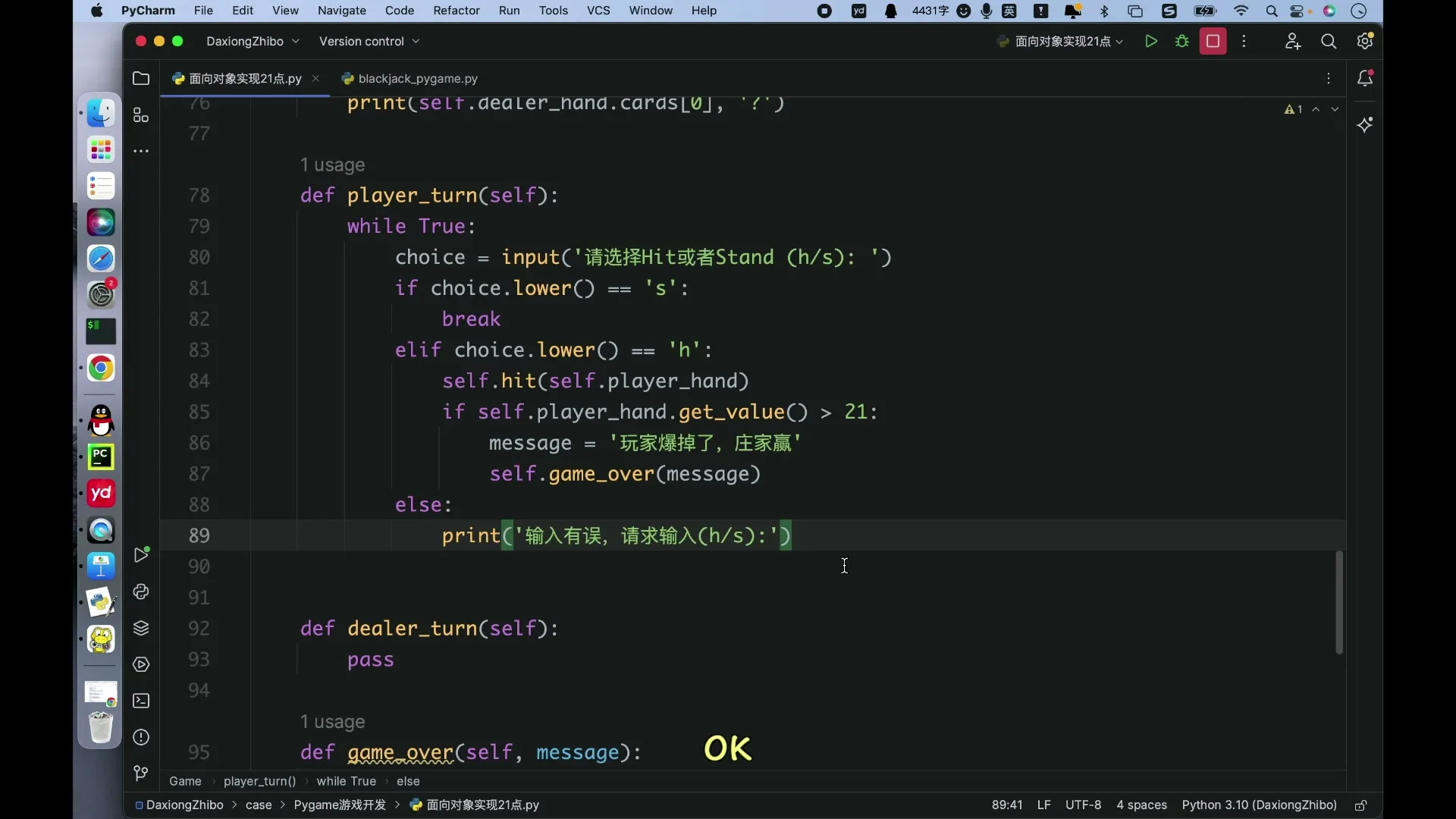1456x819 pixels.
Task: Switch to blackjack_pygame.py tab
Action: [417, 79]
